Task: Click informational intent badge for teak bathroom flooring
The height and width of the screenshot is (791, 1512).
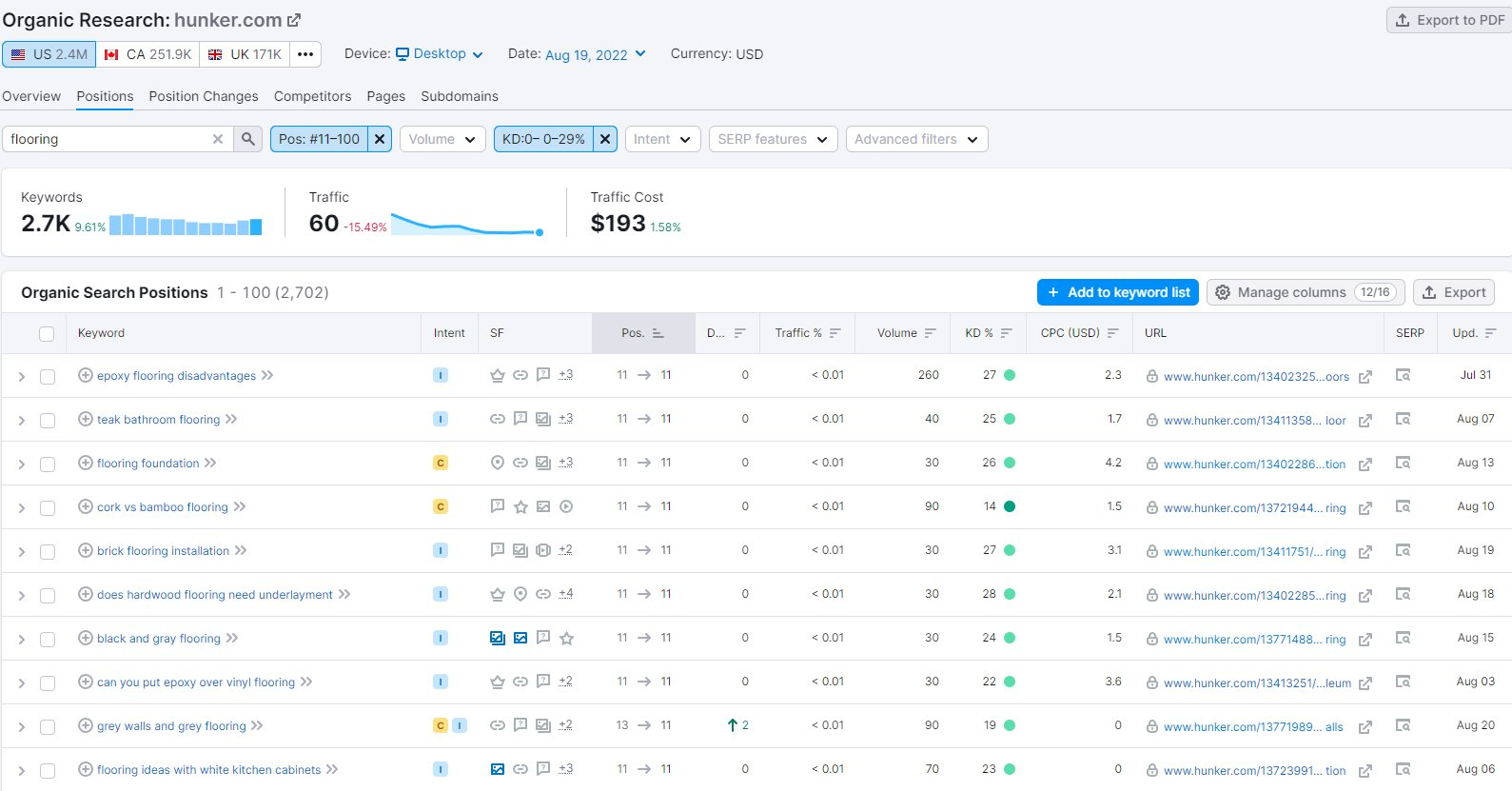Action: point(441,419)
